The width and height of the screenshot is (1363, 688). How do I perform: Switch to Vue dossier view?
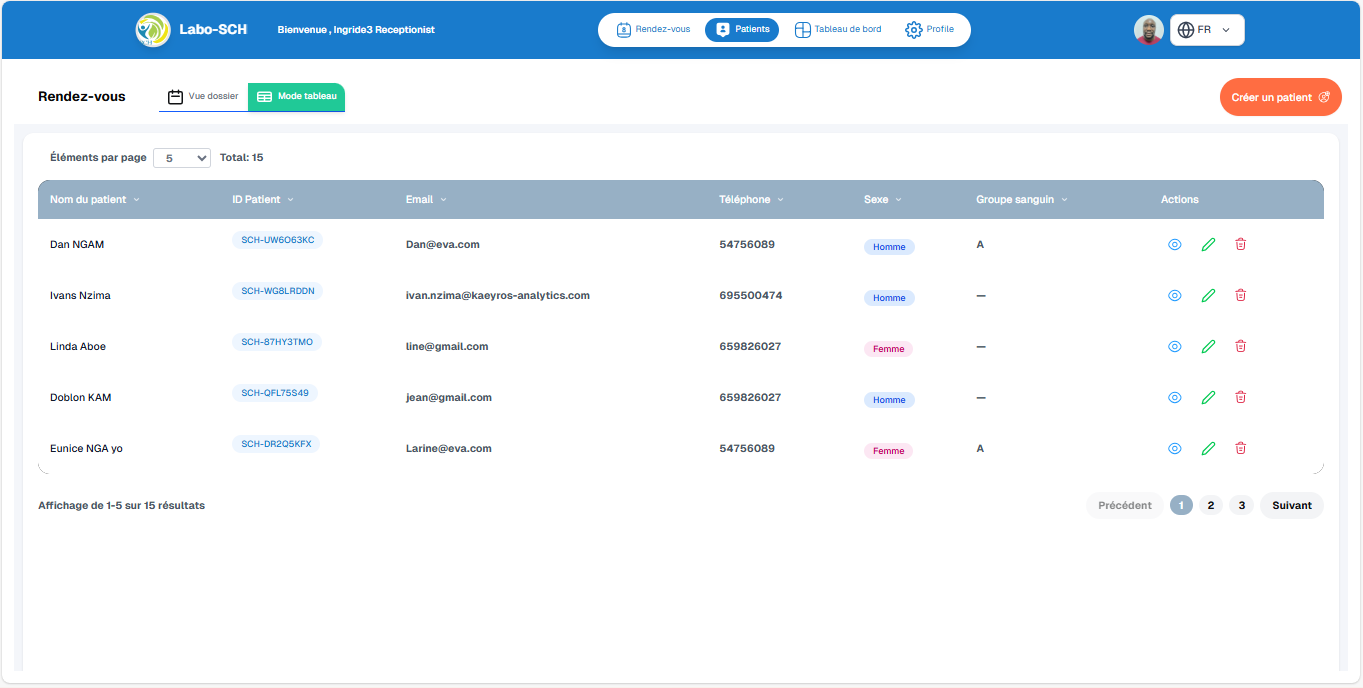(x=204, y=96)
